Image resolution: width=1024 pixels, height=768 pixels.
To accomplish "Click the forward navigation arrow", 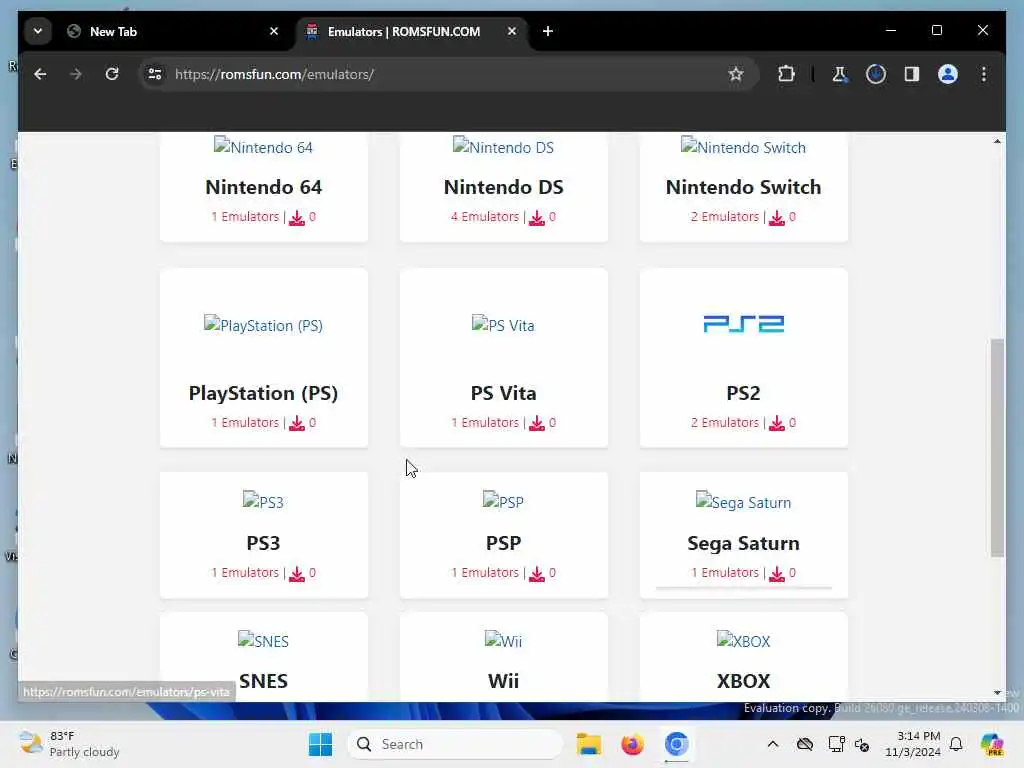I will pyautogui.click(x=76, y=74).
